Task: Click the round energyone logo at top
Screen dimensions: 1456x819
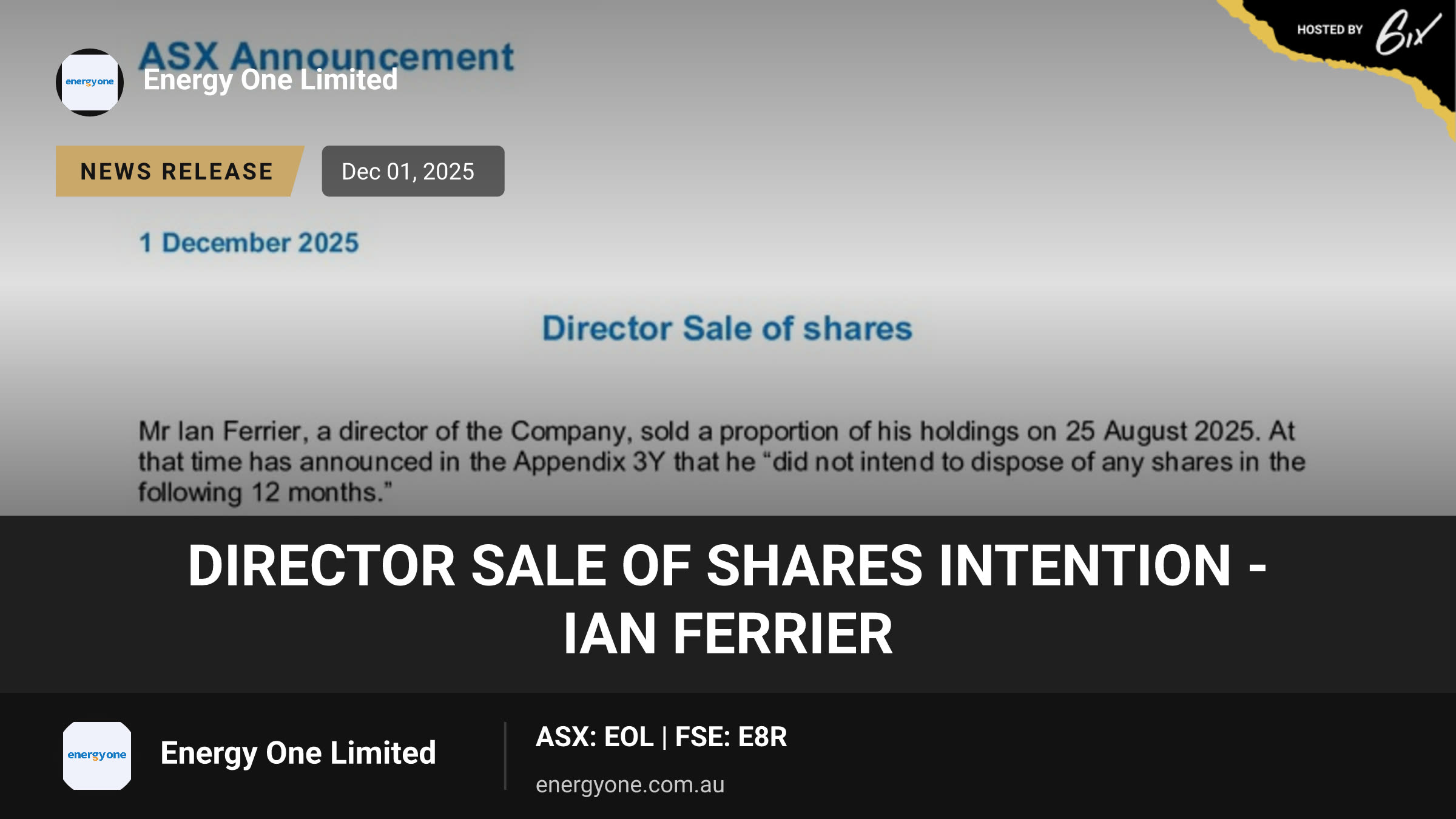Action: tap(90, 83)
